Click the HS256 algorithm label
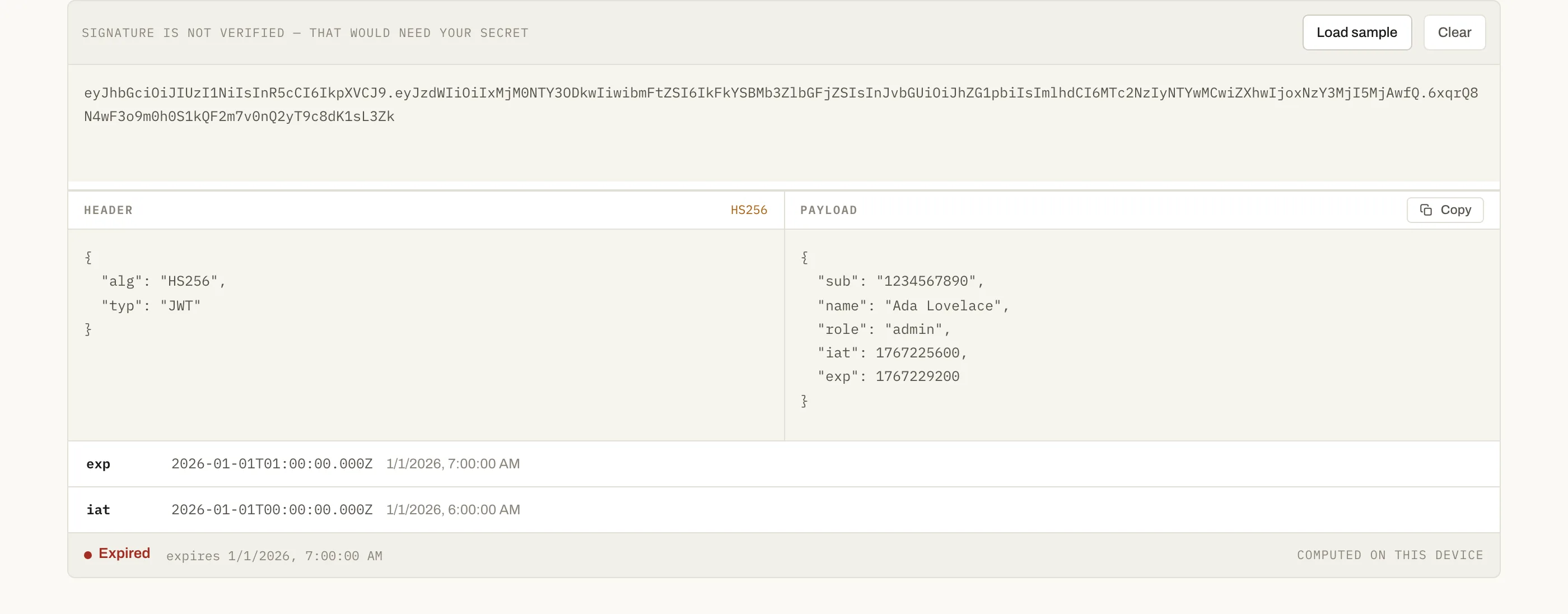The height and width of the screenshot is (614, 1568). (x=749, y=210)
